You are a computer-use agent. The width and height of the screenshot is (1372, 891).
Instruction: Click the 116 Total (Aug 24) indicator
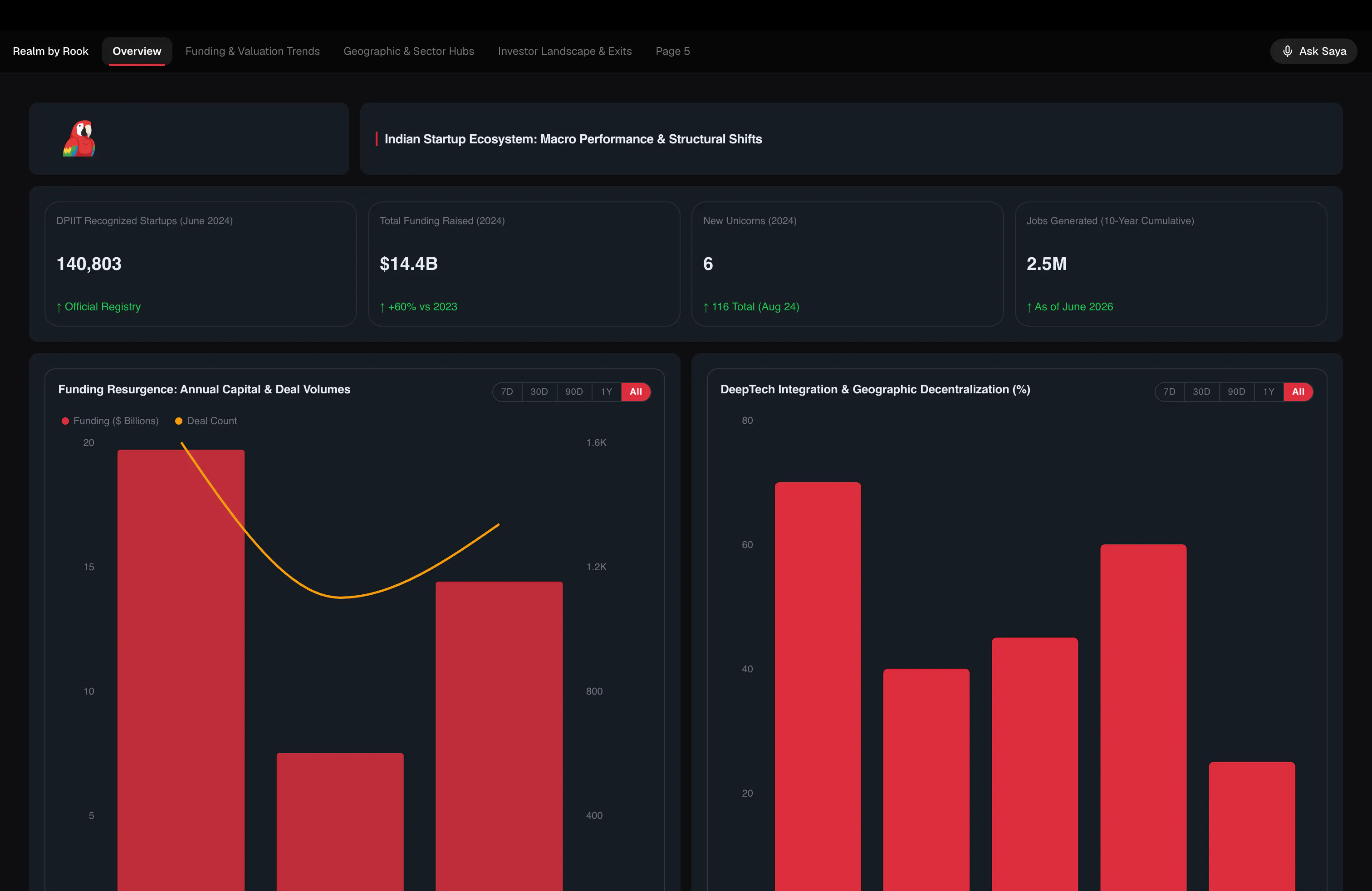point(751,307)
